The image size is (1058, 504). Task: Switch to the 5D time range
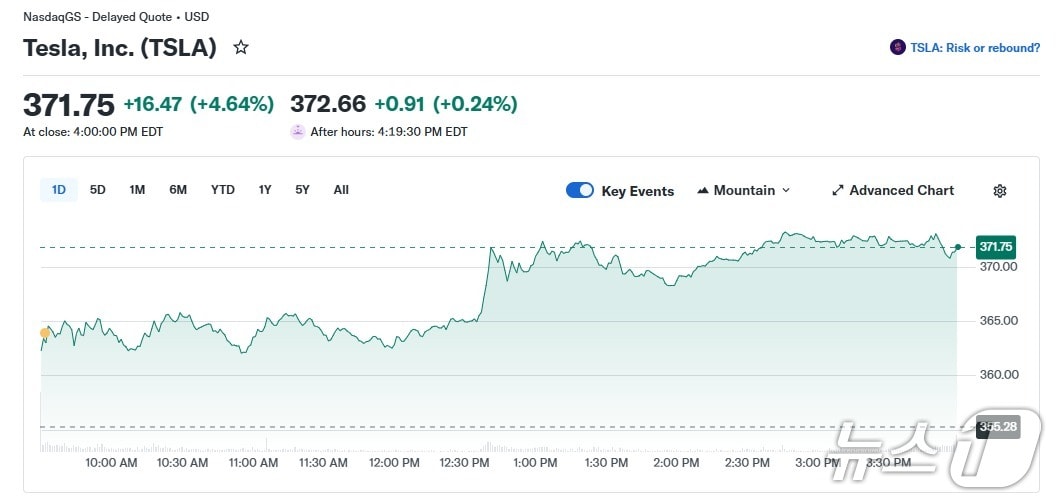tap(98, 190)
